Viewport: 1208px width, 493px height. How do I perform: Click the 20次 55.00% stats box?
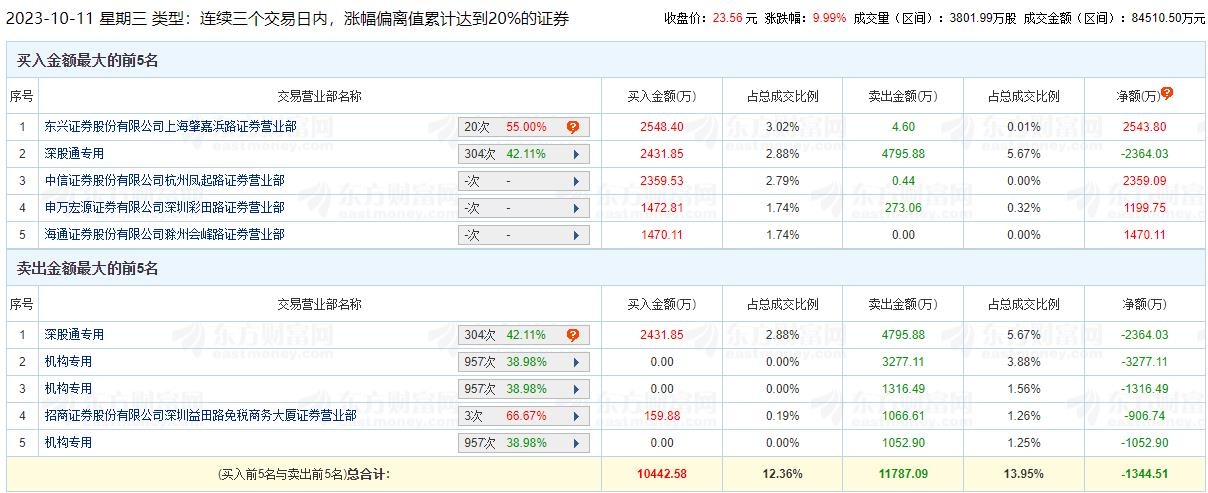(515, 127)
